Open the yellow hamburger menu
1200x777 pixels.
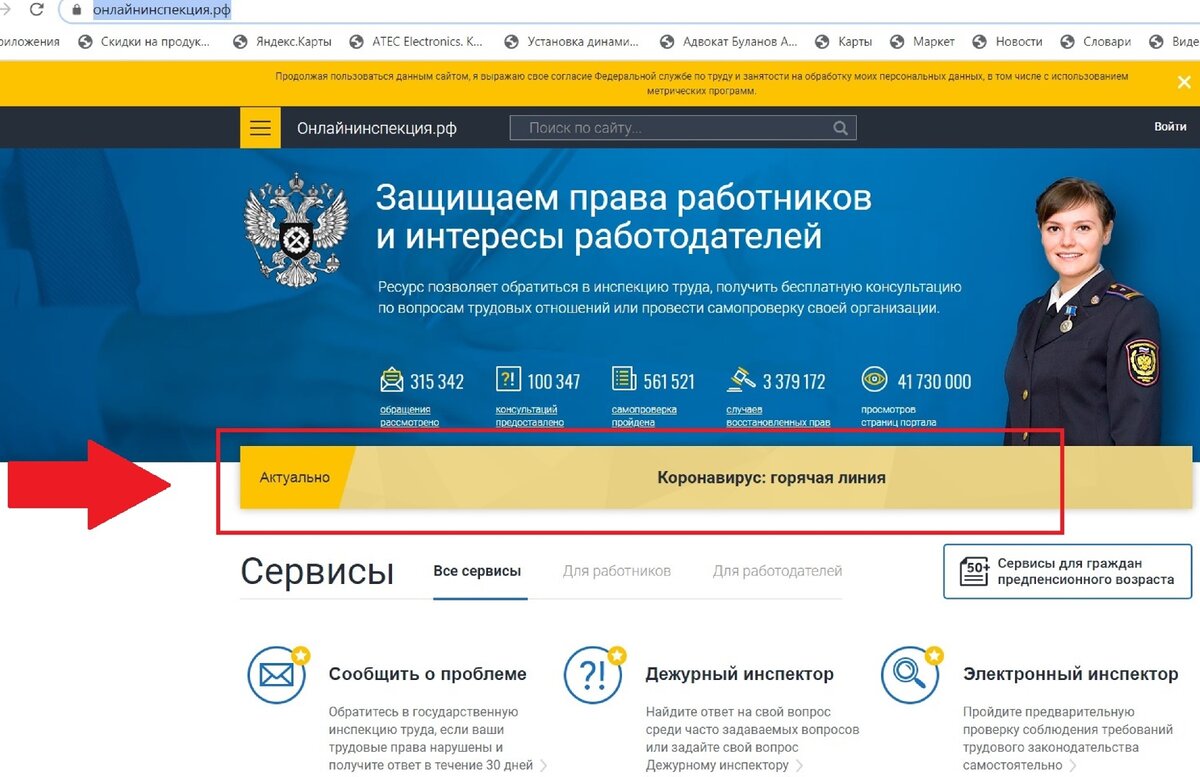[x=260, y=128]
